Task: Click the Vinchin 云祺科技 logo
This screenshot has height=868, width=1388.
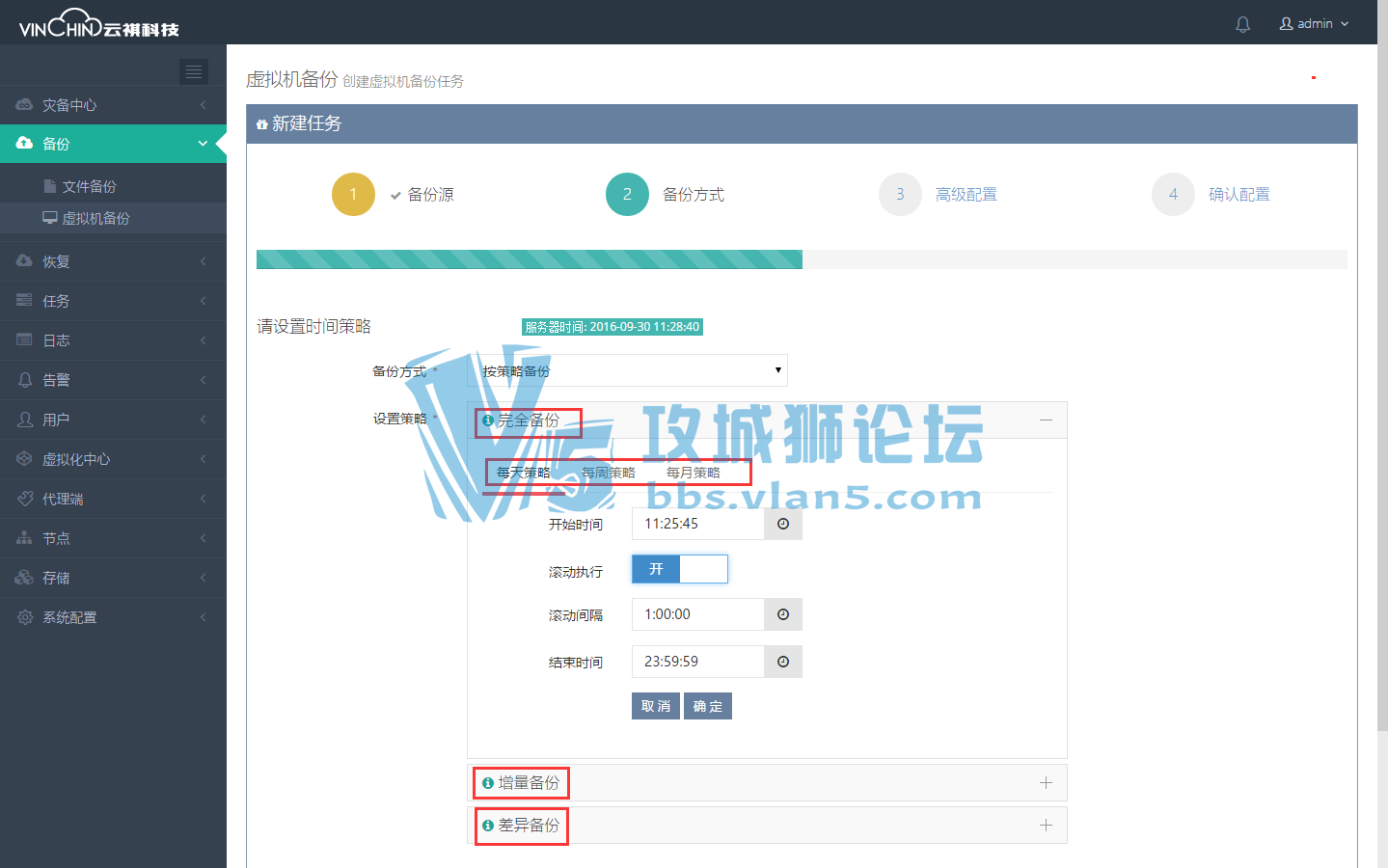Action: coord(99,23)
